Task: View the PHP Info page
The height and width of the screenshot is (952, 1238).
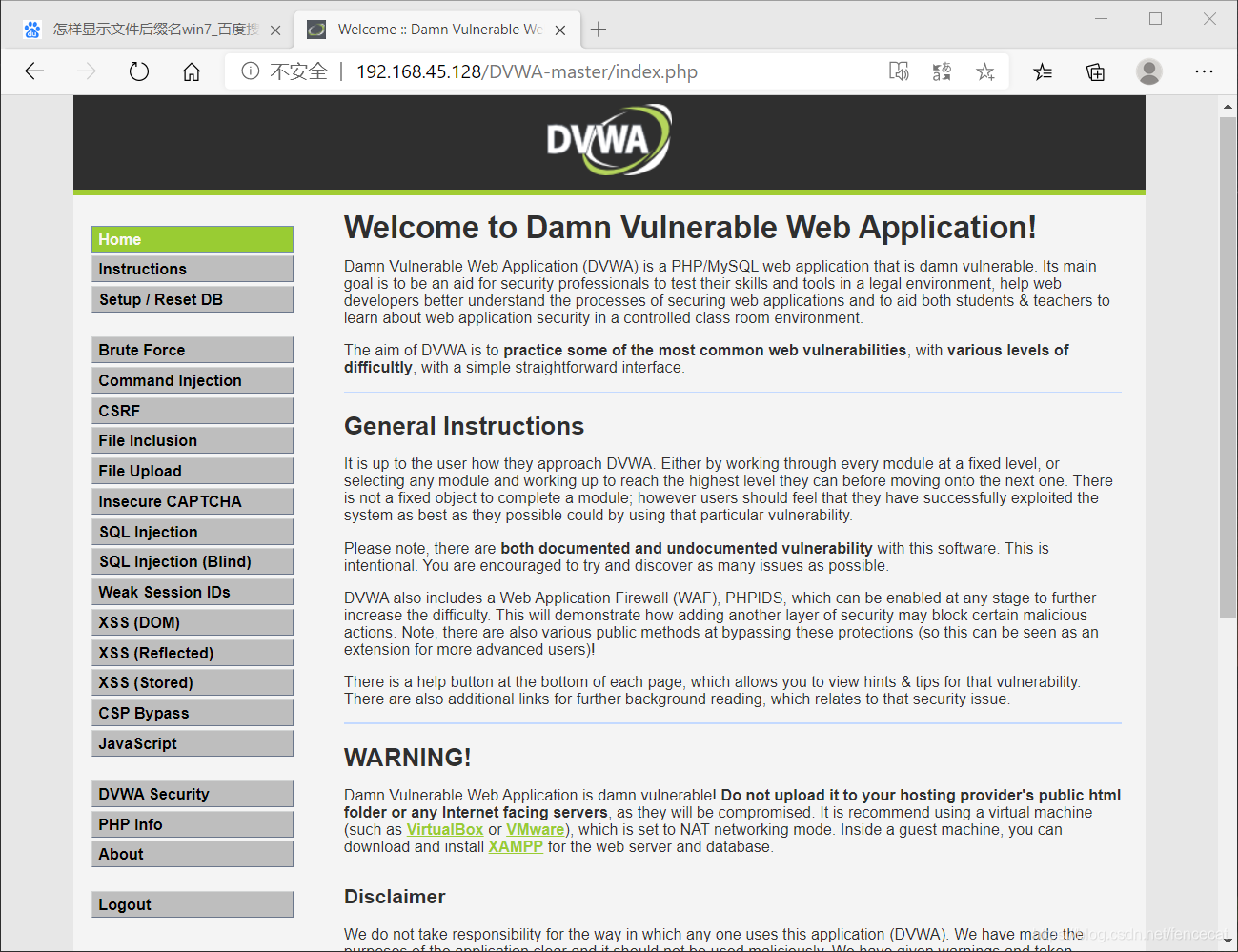Action: [x=193, y=824]
